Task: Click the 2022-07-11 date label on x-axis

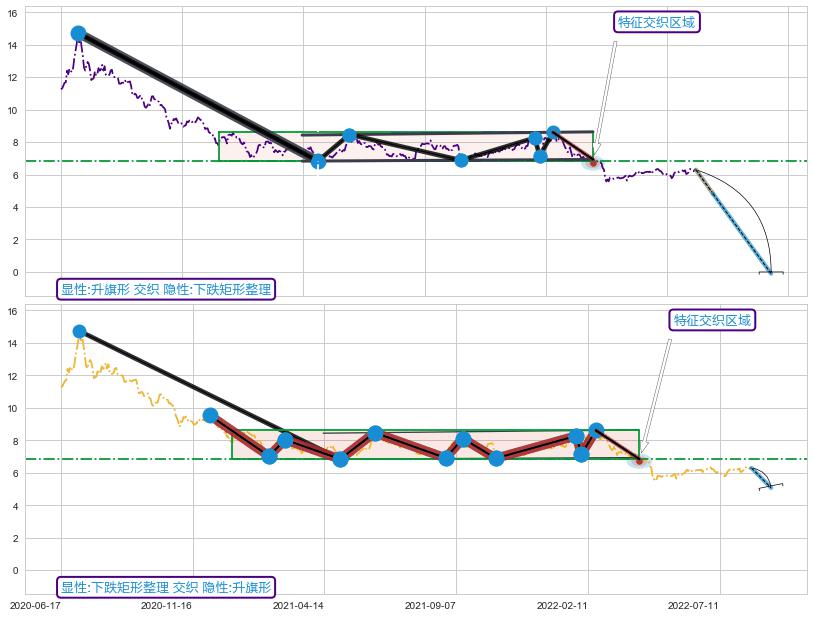Action: (693, 605)
